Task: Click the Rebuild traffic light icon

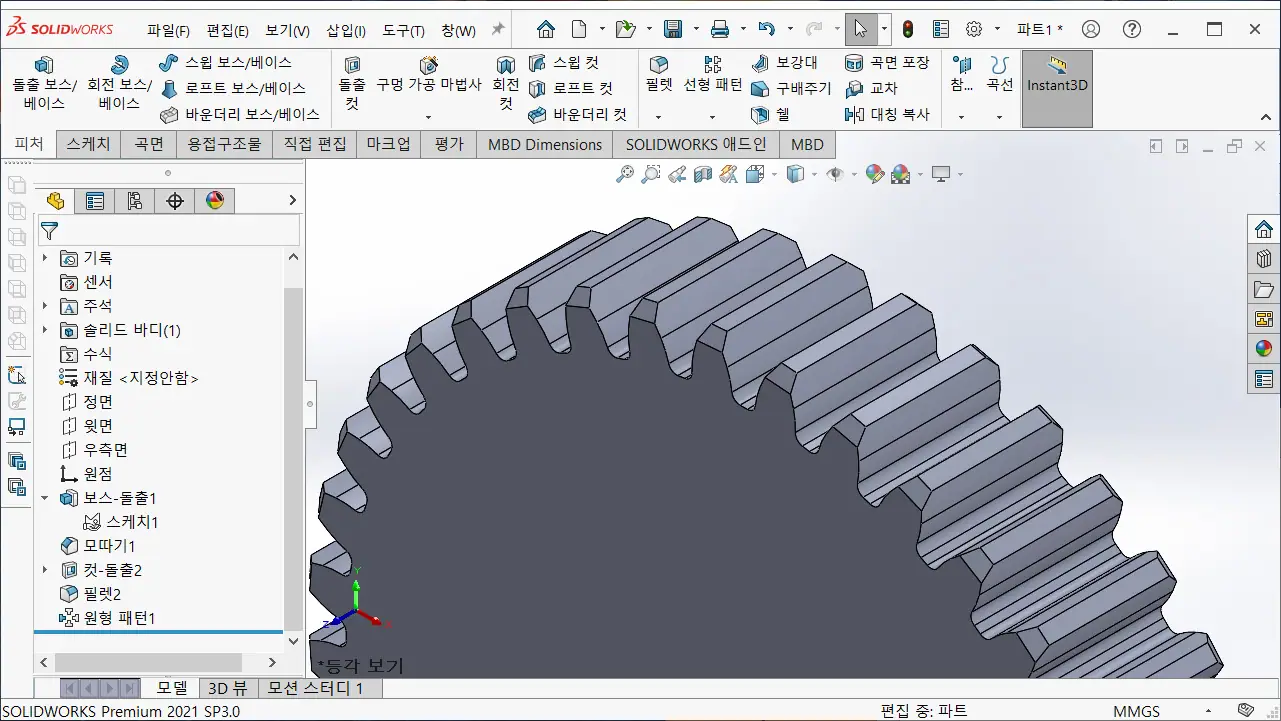Action: point(908,29)
